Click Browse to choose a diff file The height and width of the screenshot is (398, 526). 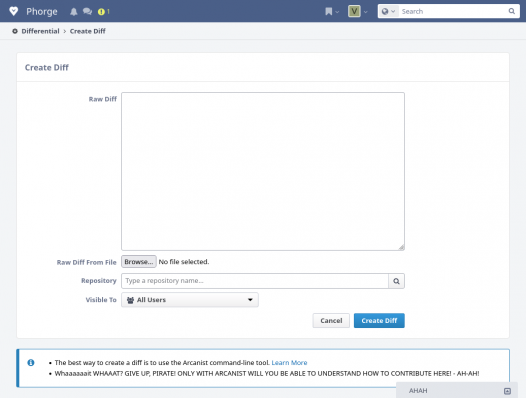(x=139, y=262)
